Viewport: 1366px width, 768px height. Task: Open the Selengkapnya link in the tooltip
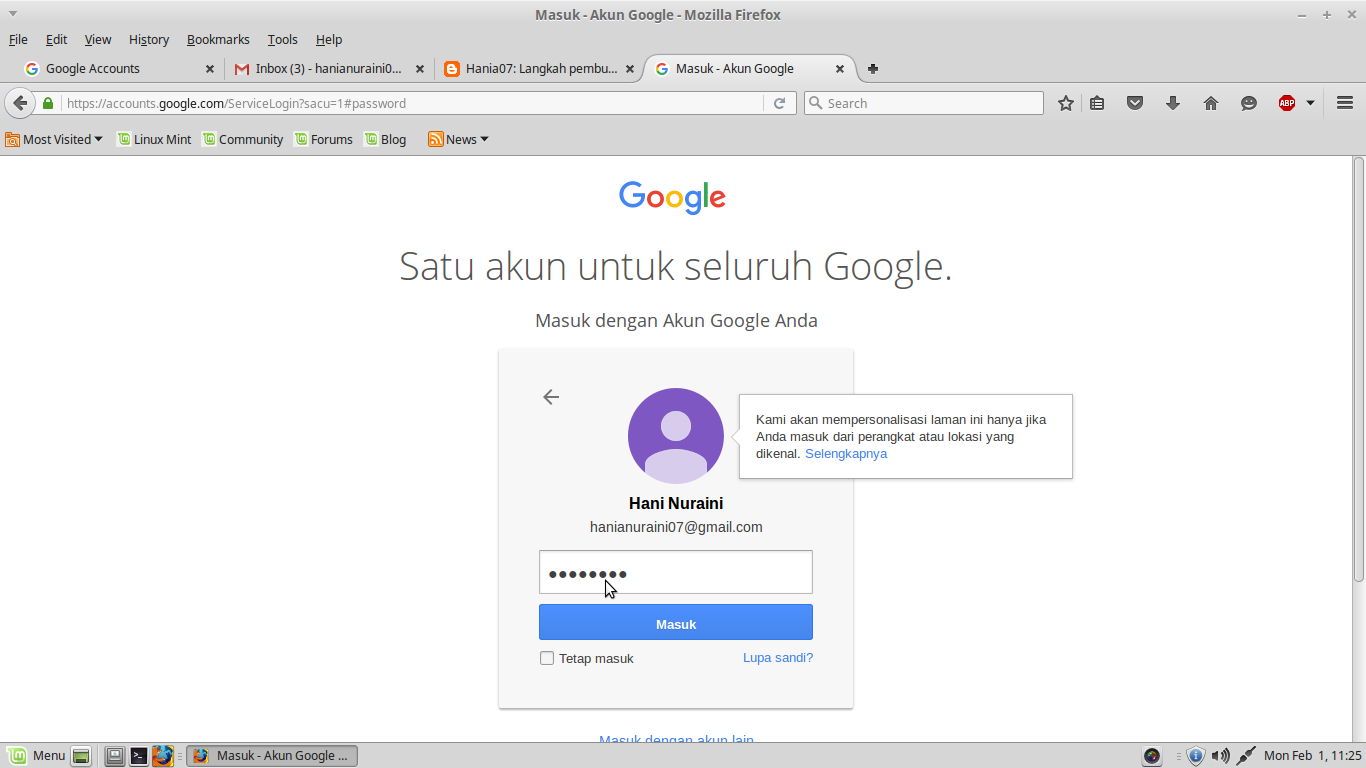tap(846, 454)
